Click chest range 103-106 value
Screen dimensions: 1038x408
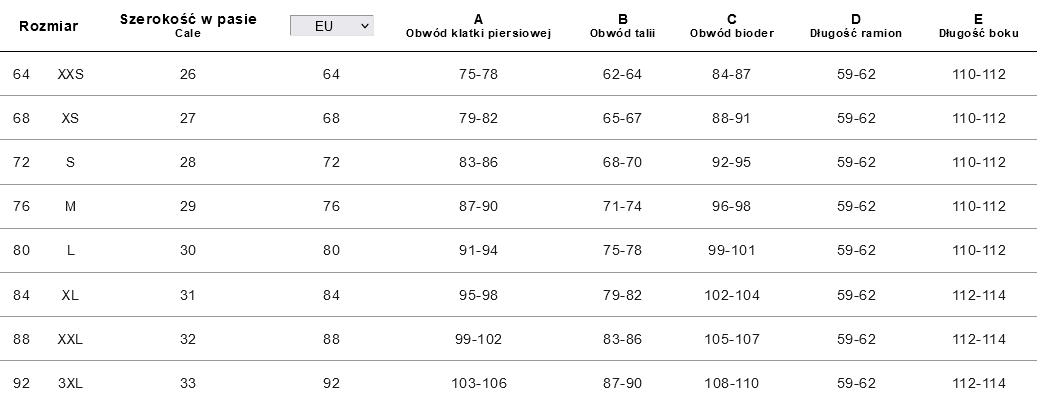click(x=478, y=383)
